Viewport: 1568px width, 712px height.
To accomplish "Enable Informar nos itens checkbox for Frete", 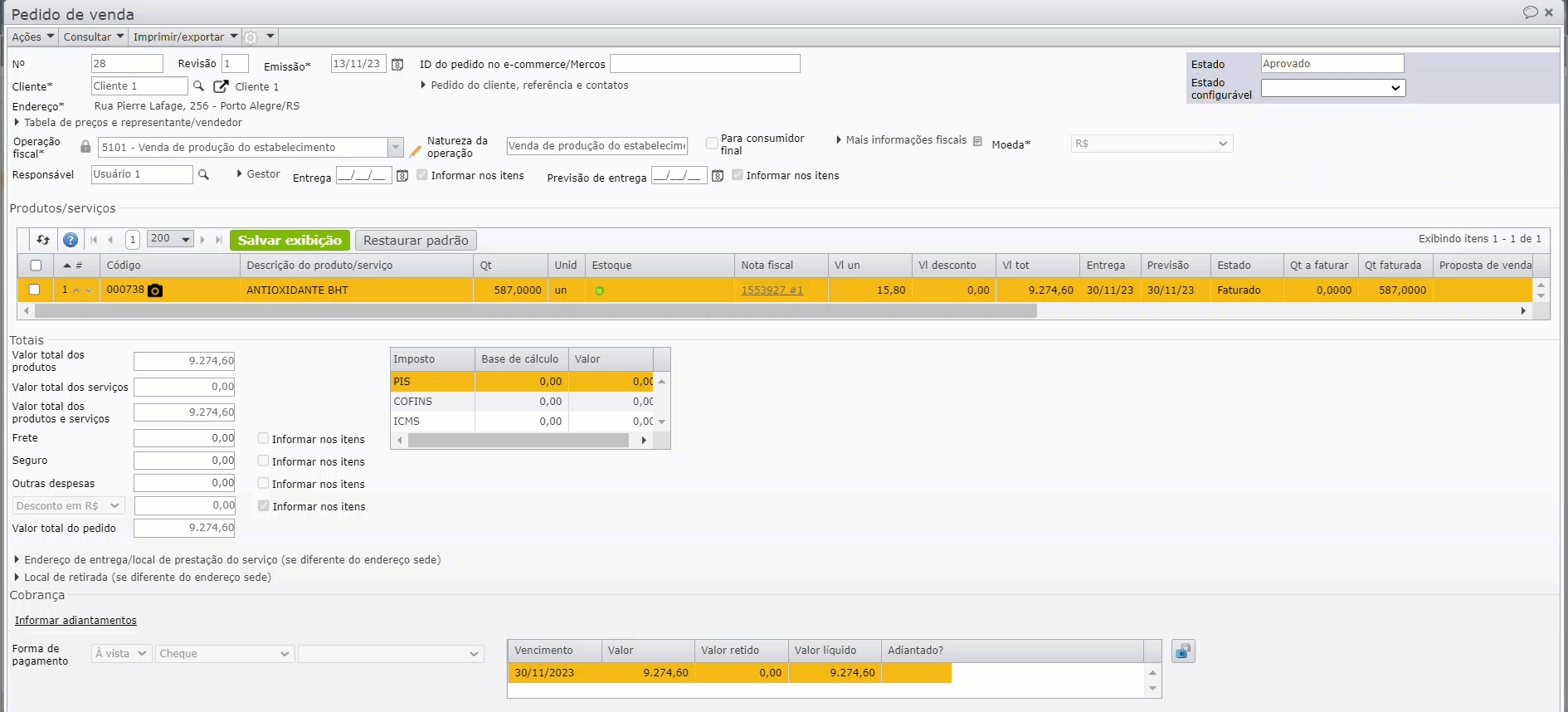I will tap(263, 438).
